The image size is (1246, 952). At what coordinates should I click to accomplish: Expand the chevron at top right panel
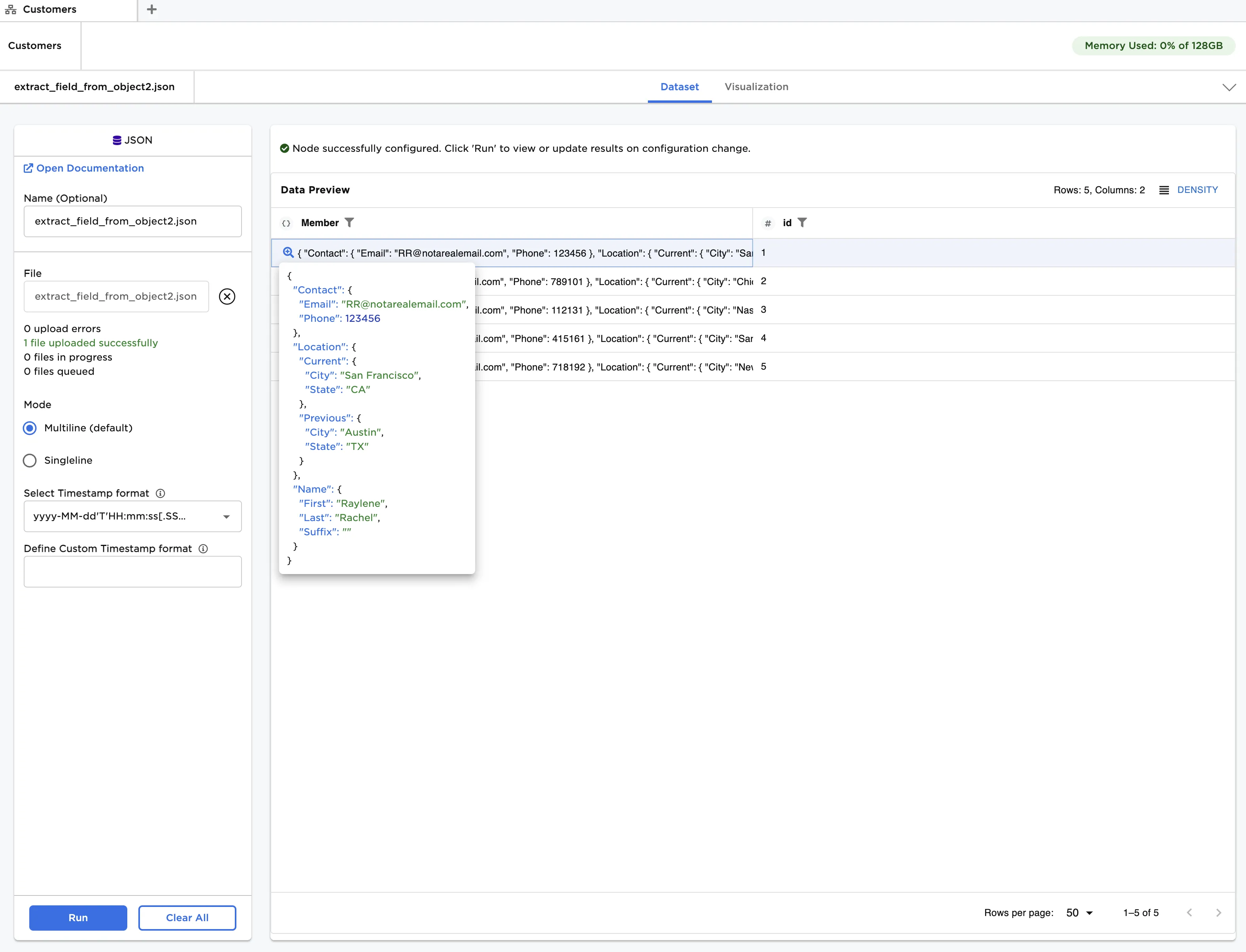1229,87
